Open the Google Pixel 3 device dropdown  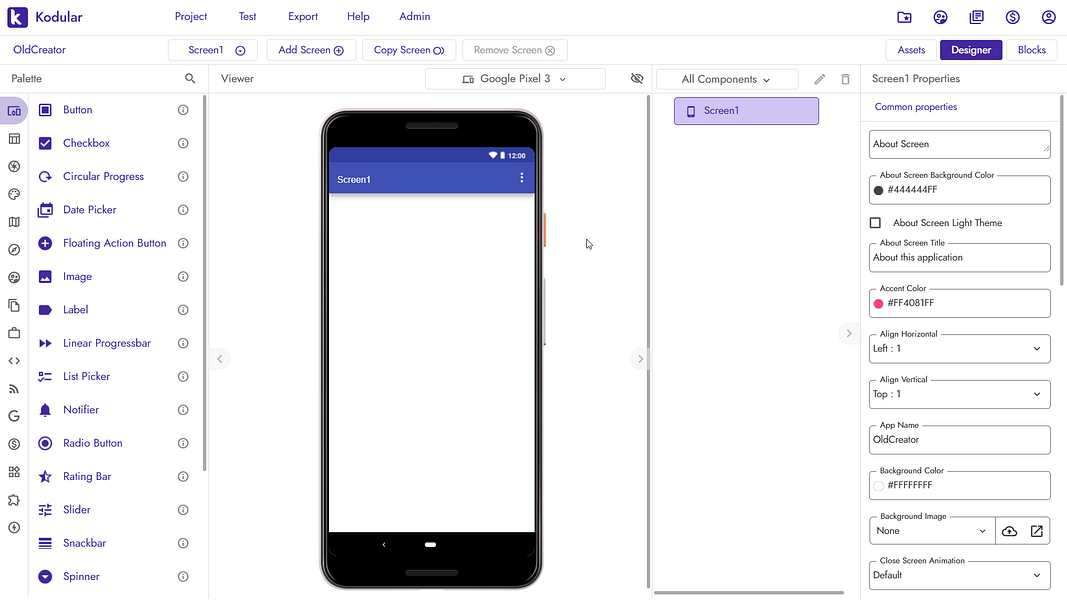pos(515,77)
